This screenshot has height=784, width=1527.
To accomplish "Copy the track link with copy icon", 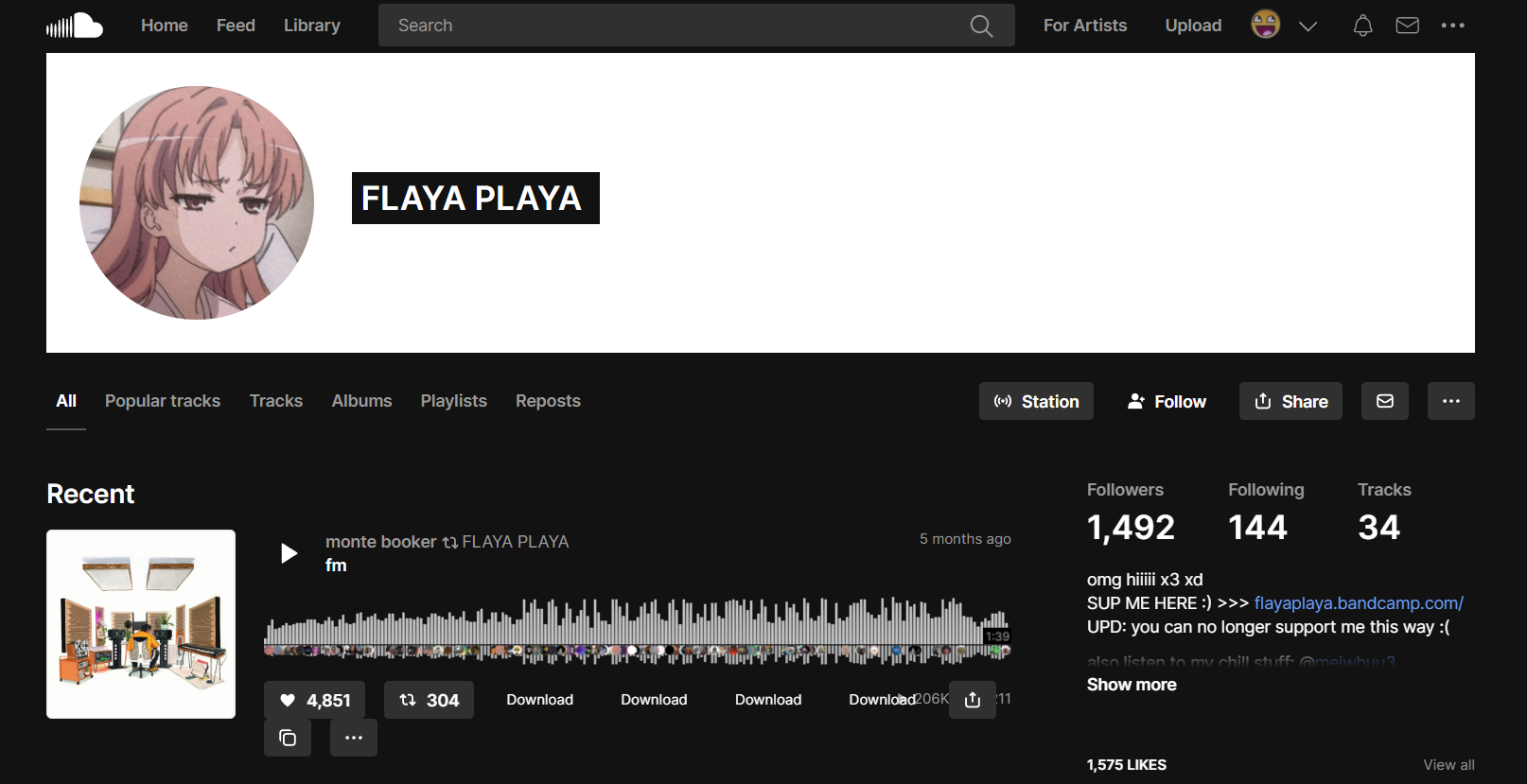I will pyautogui.click(x=288, y=738).
